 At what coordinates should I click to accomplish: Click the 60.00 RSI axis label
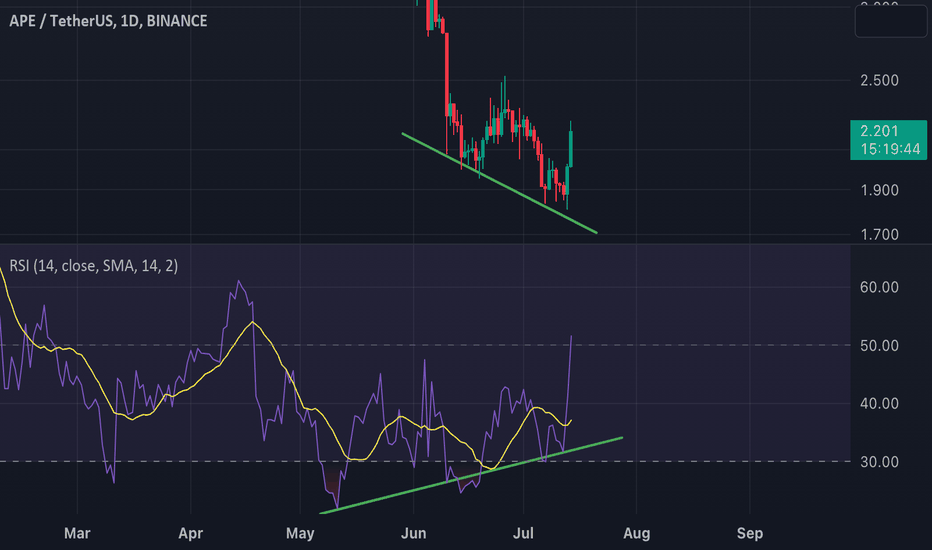pyautogui.click(x=879, y=287)
